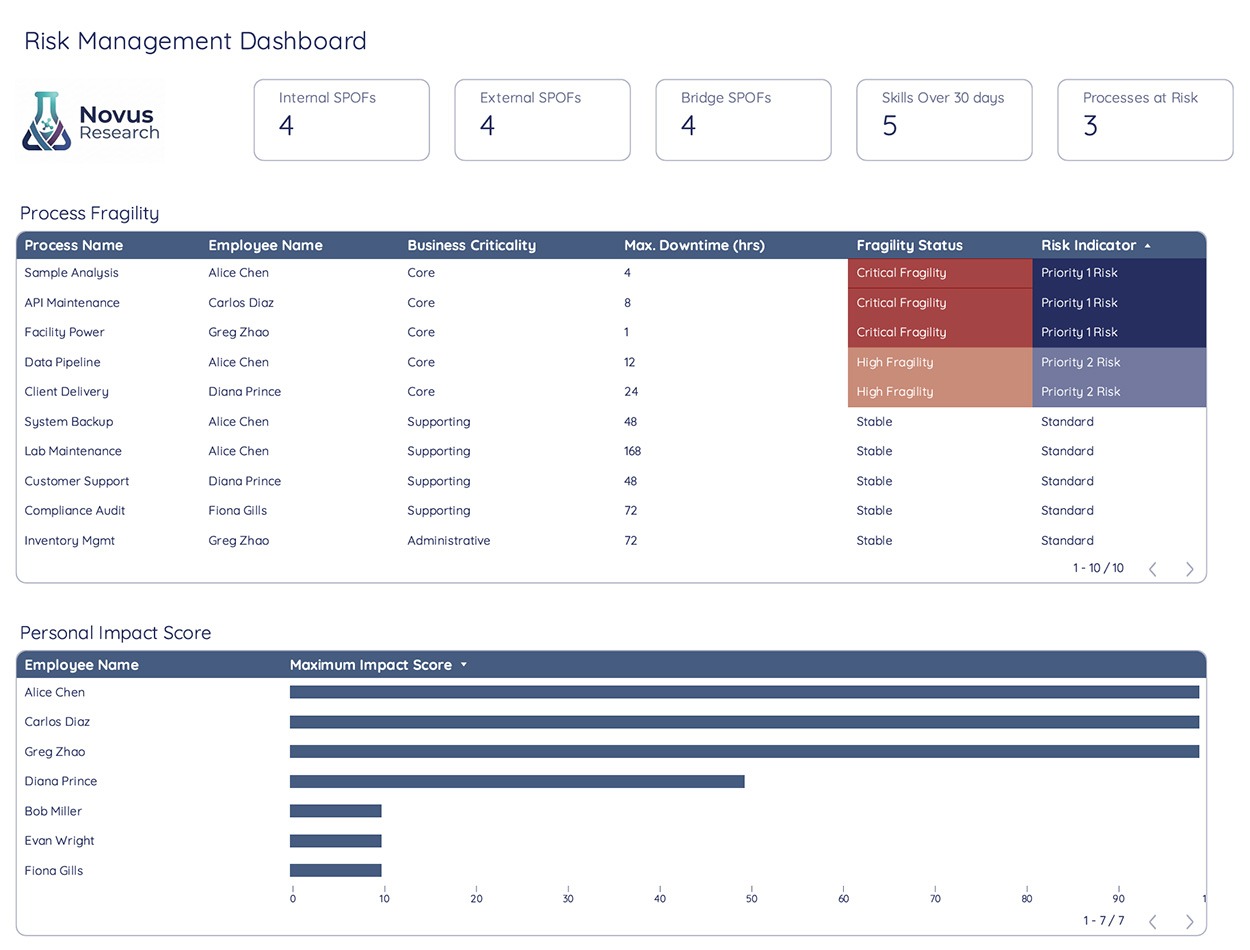Image resolution: width=1250 pixels, height=950 pixels.
Task: Sort by Business Criticality column header
Action: point(471,245)
